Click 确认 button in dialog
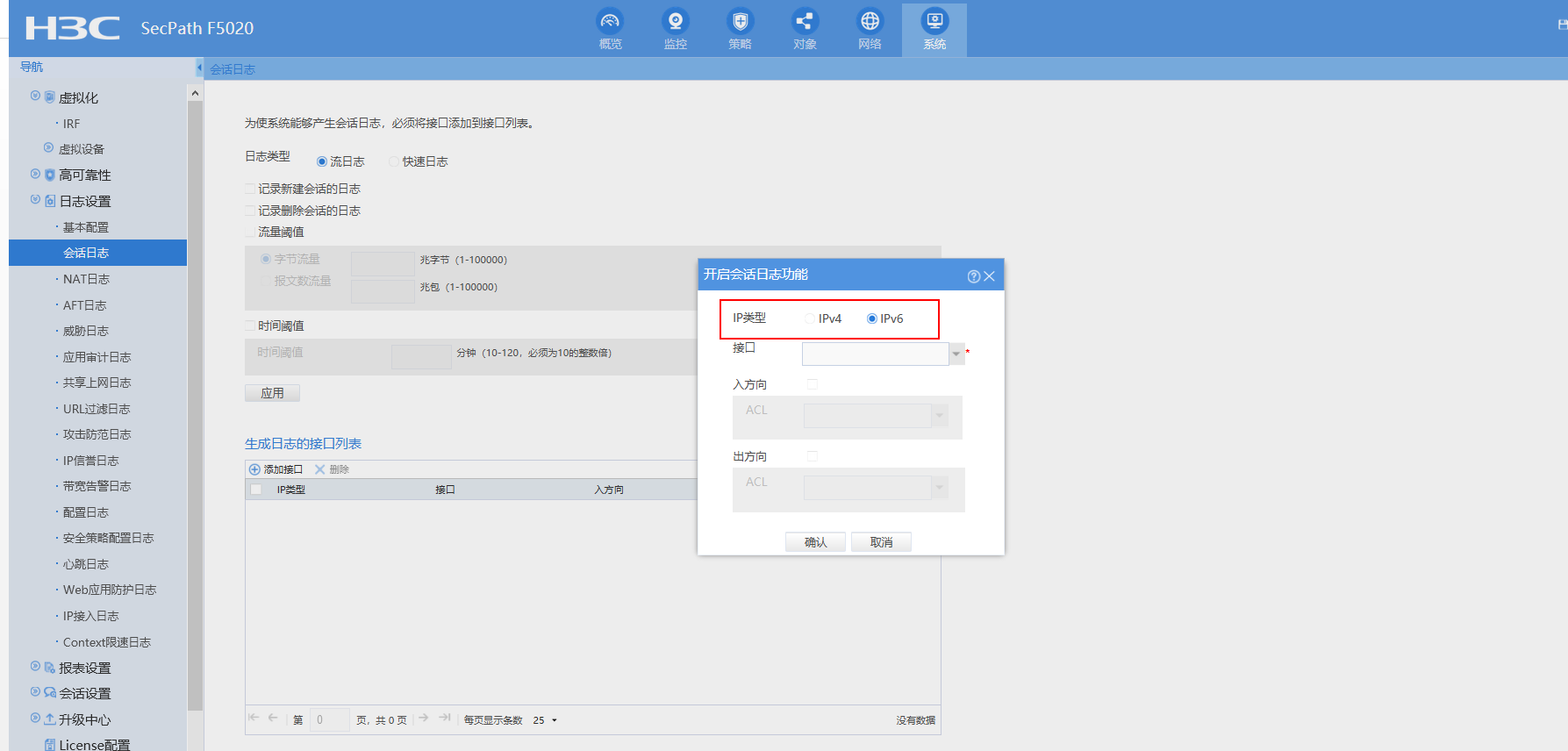Screen dimensions: 1568x751 point(816,542)
